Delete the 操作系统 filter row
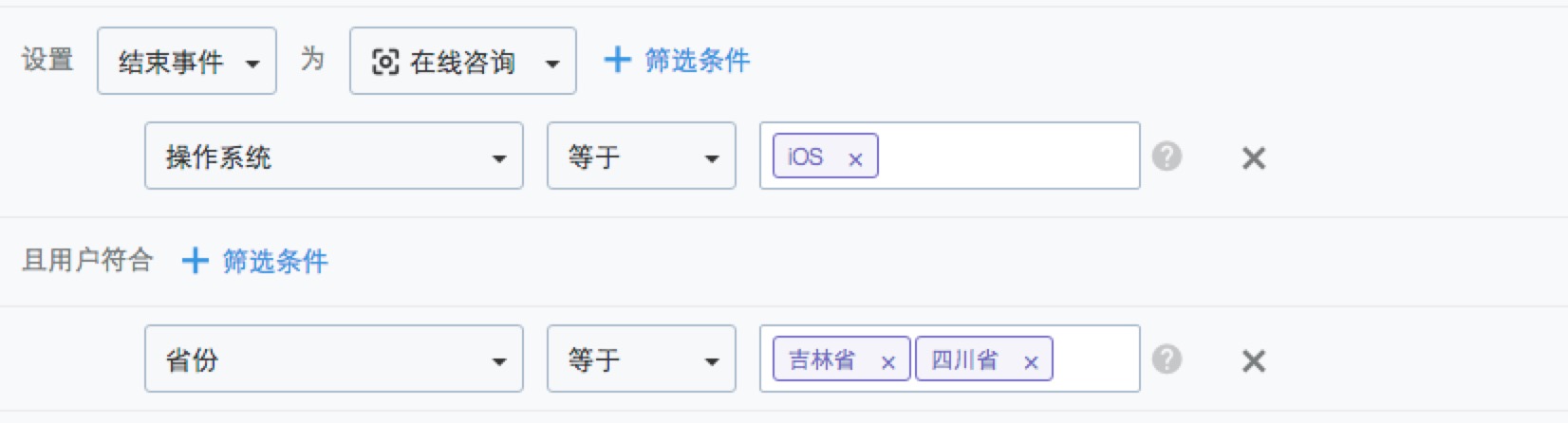This screenshot has width=1568, height=423. 1254,158
